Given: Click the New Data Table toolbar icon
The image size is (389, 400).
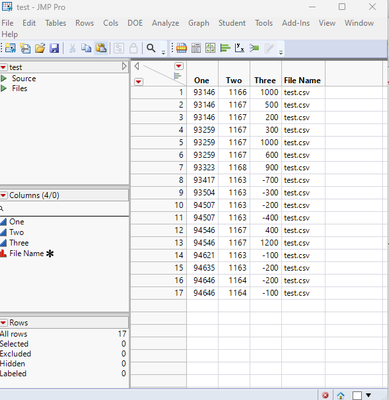Looking at the screenshot, I should pos(10,49).
